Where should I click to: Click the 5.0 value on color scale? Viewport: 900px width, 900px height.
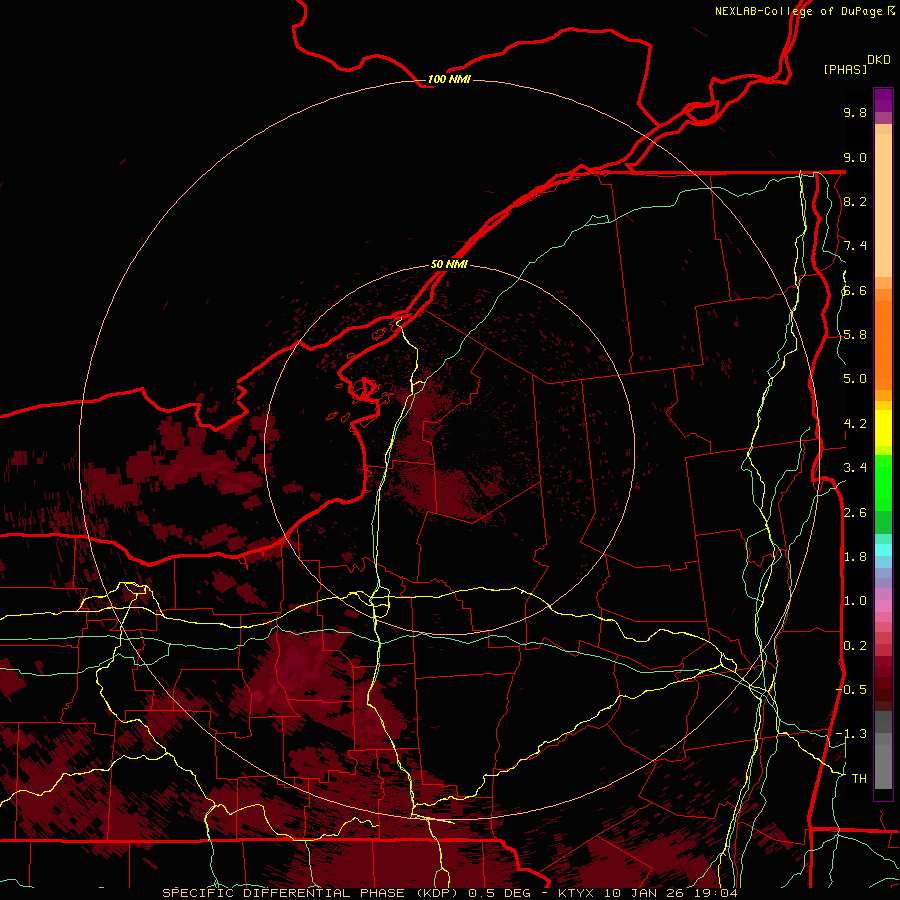pos(855,379)
